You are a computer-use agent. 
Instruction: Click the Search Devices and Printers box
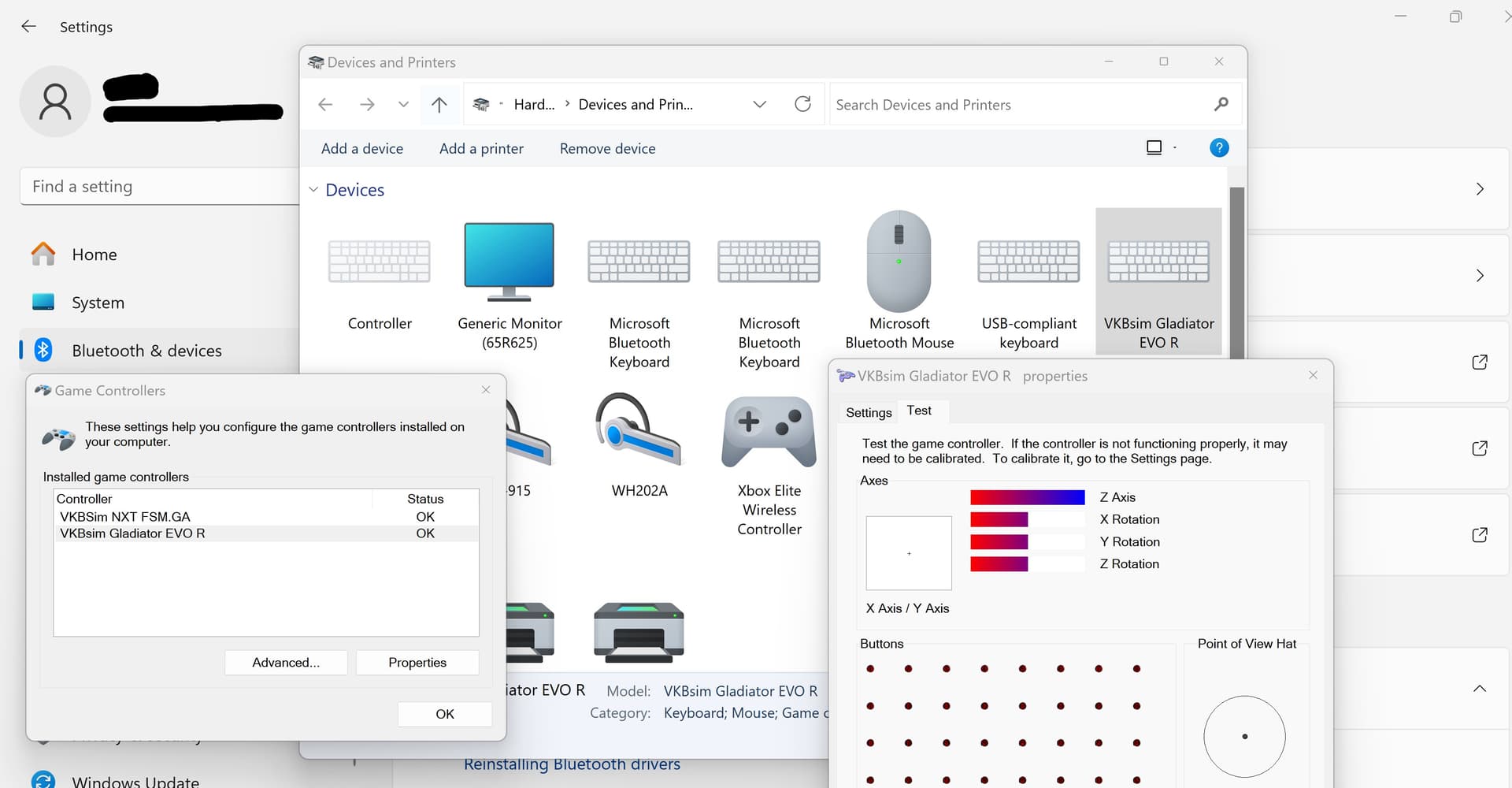pos(1036,104)
